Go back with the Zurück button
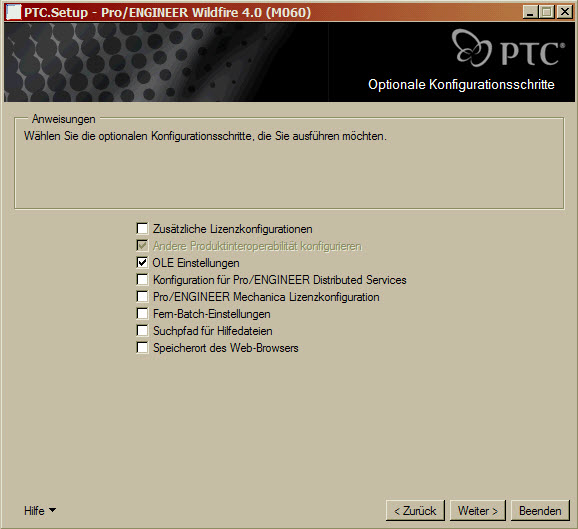This screenshot has width=578, height=529. click(x=415, y=511)
